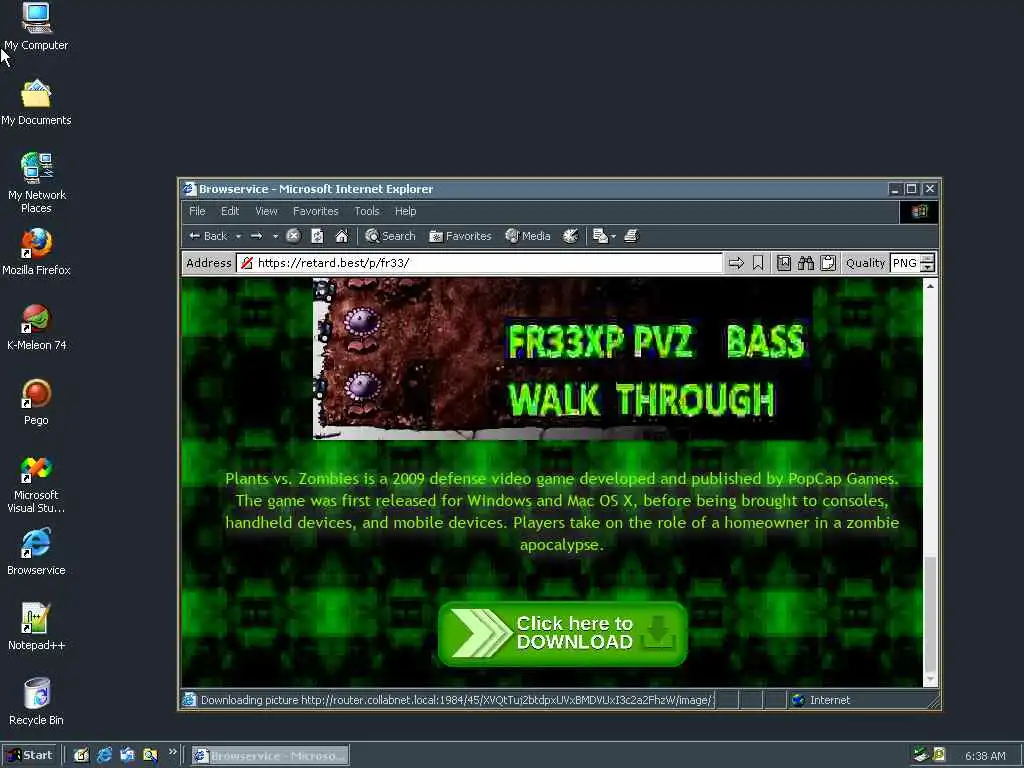Viewport: 1024px width, 768px height.
Task: Click the binoculars find icon
Action: coord(806,263)
